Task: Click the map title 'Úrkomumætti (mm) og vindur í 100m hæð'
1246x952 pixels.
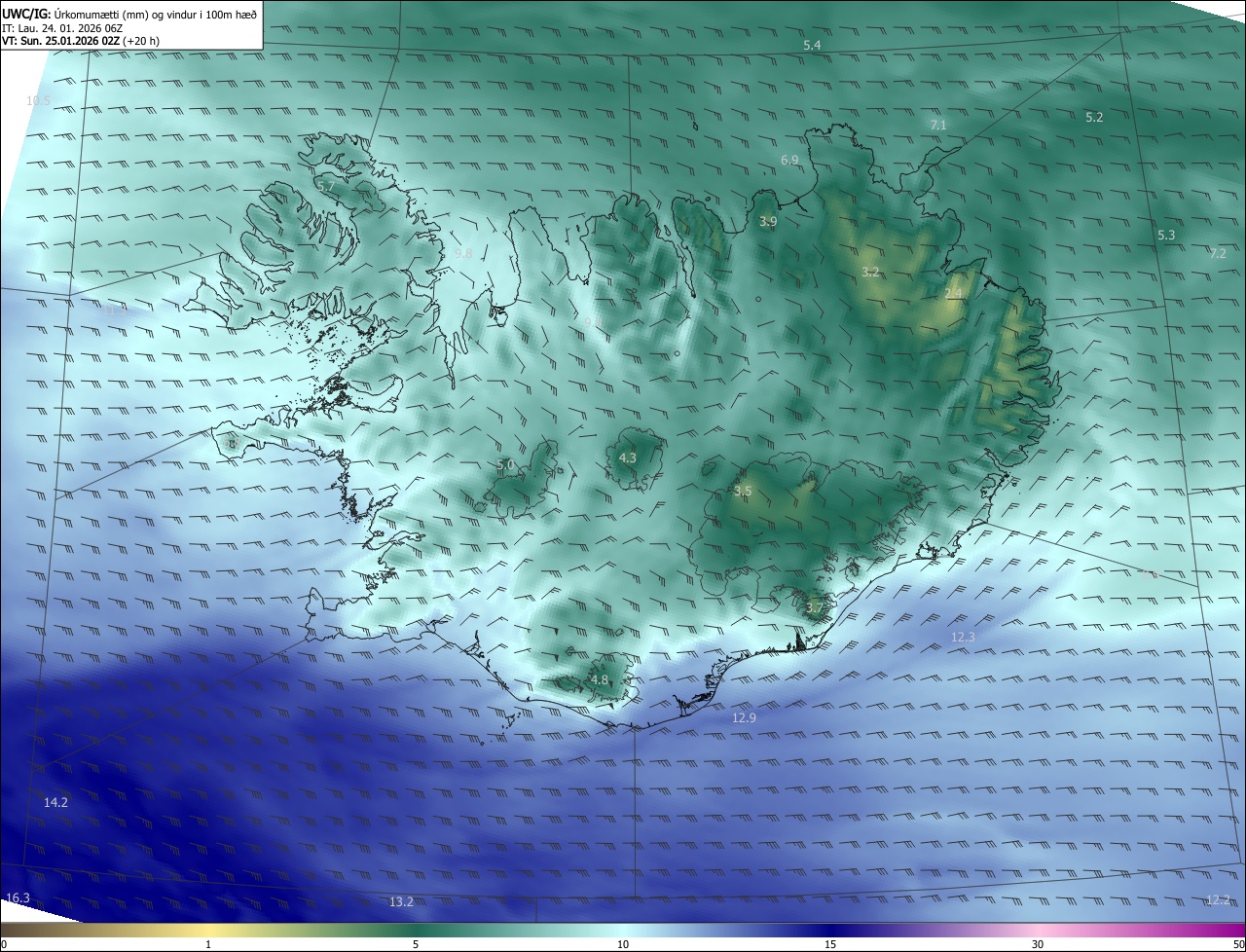Action: point(155,13)
